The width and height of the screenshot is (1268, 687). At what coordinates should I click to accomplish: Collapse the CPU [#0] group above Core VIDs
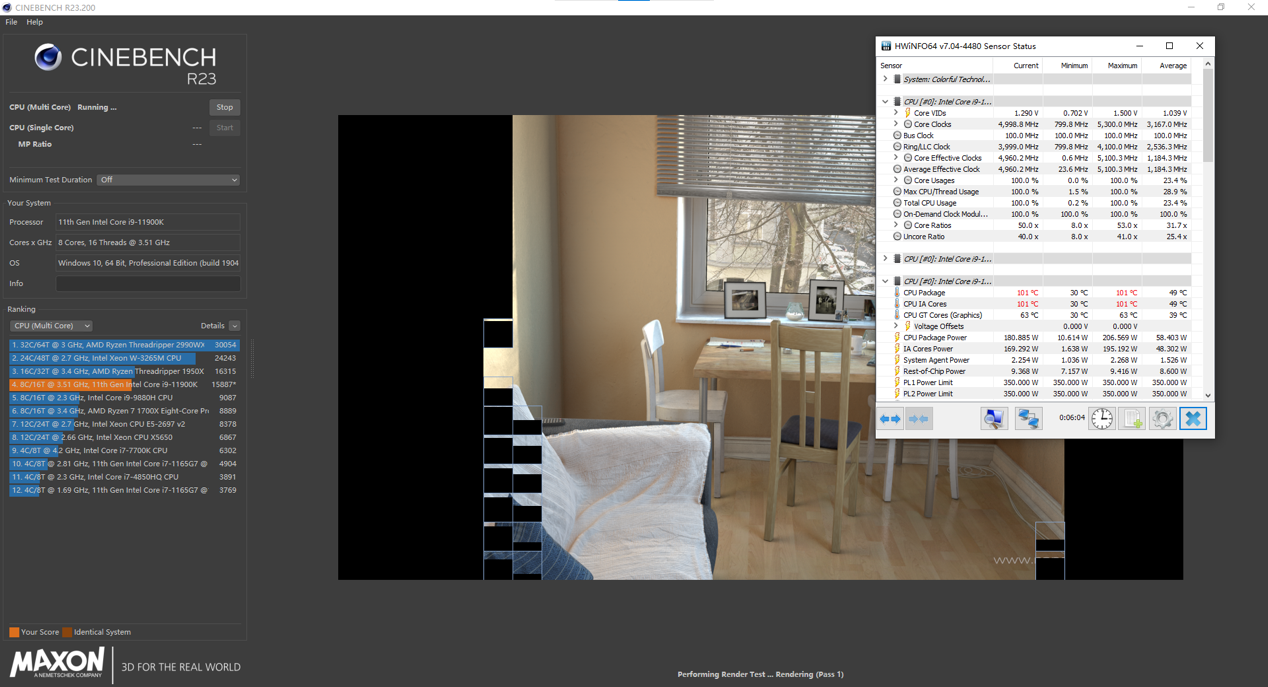[x=885, y=102]
